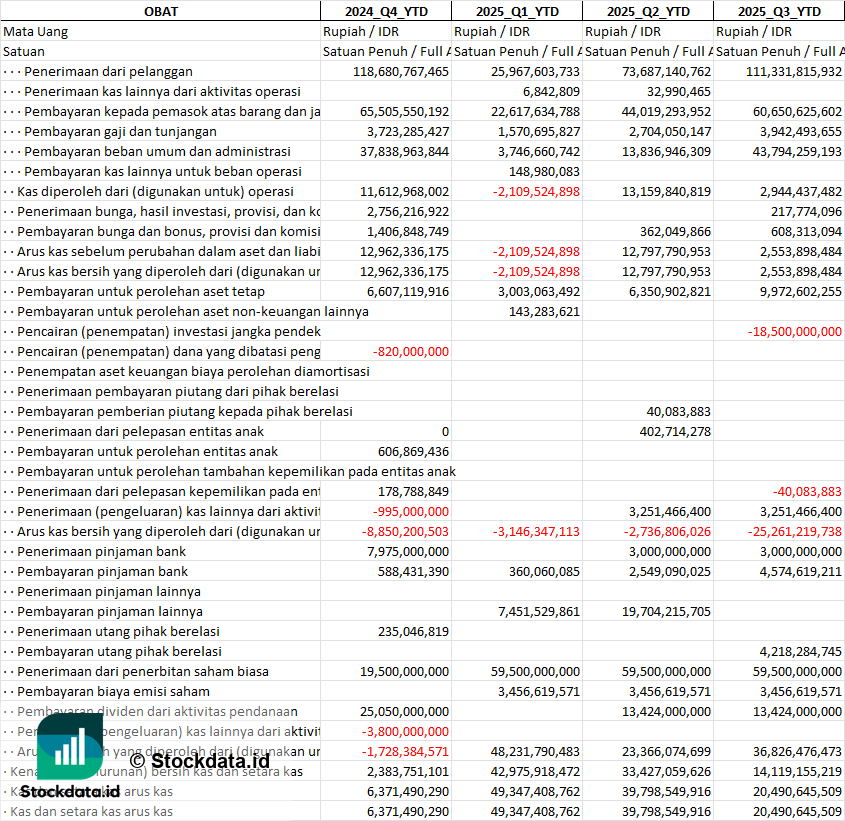Select the 2025_Q3_YTD column header

point(779,11)
